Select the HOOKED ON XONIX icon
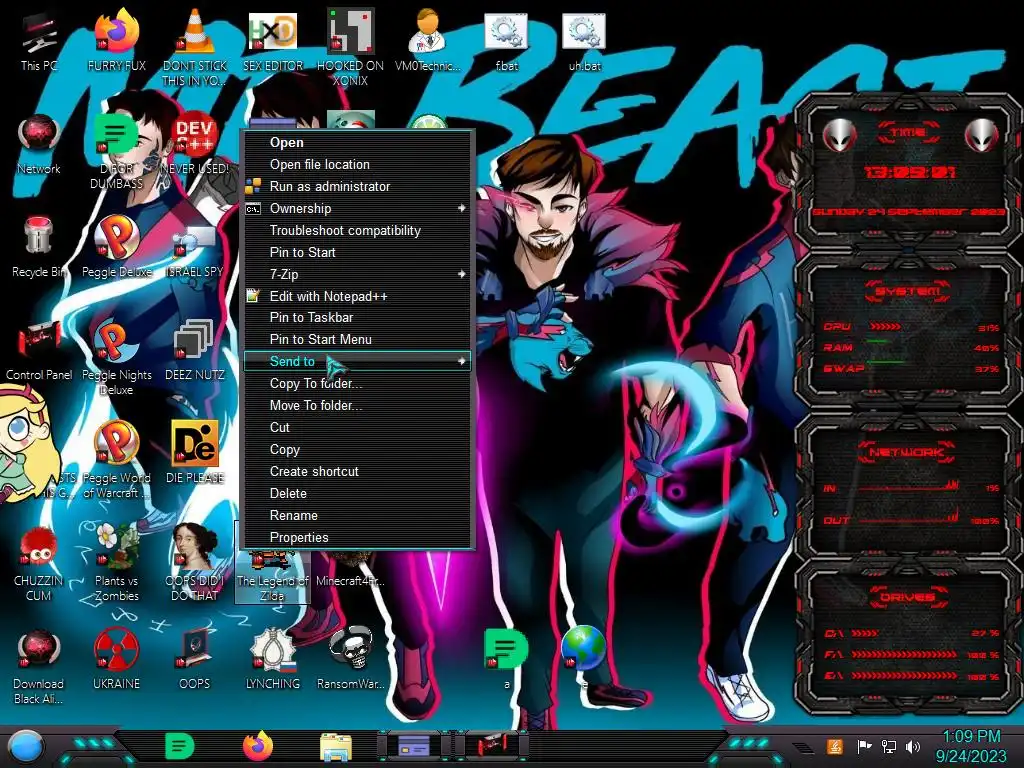The height and width of the screenshot is (768, 1024). click(x=350, y=47)
